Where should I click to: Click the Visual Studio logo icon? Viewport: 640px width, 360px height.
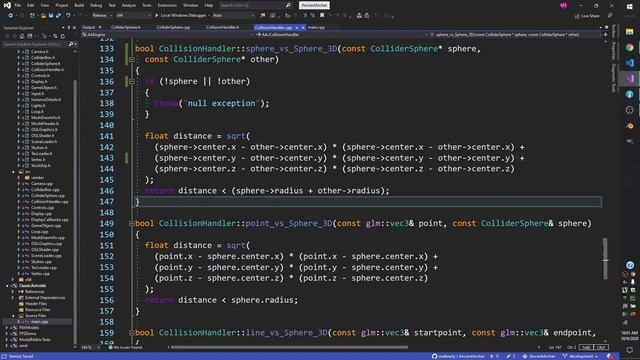pos(7,5)
